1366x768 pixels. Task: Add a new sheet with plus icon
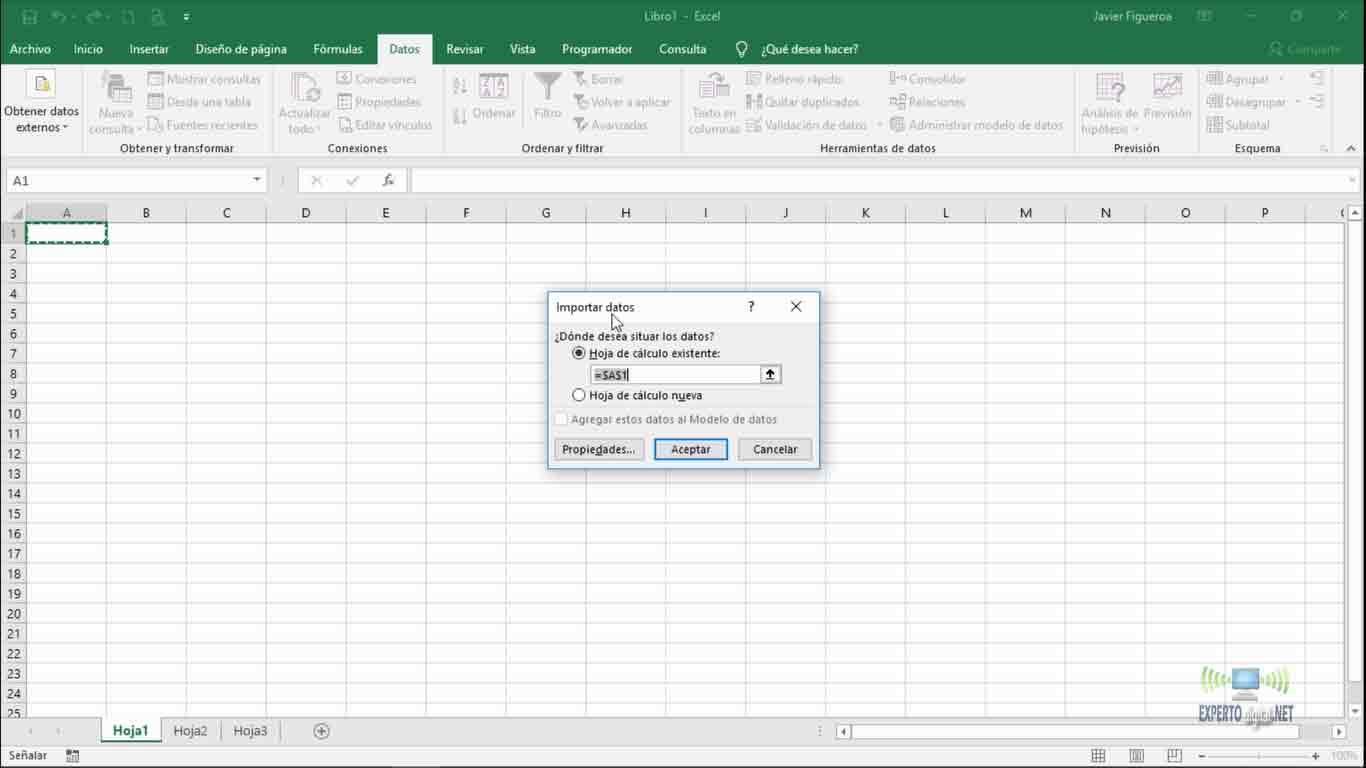[321, 731]
